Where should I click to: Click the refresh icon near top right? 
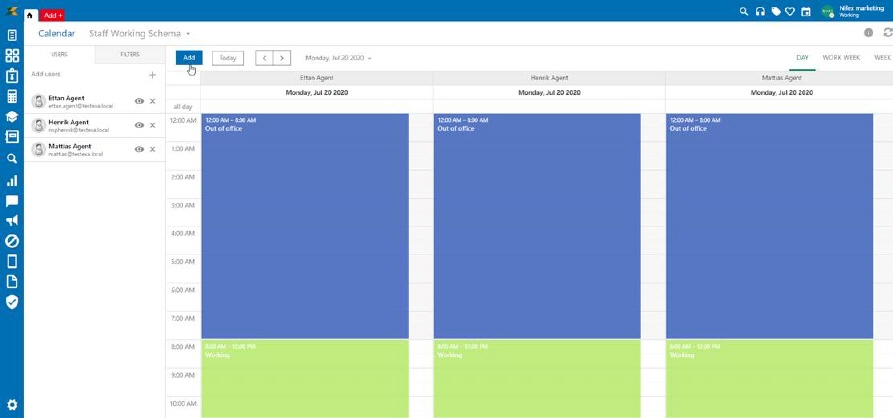click(886, 33)
